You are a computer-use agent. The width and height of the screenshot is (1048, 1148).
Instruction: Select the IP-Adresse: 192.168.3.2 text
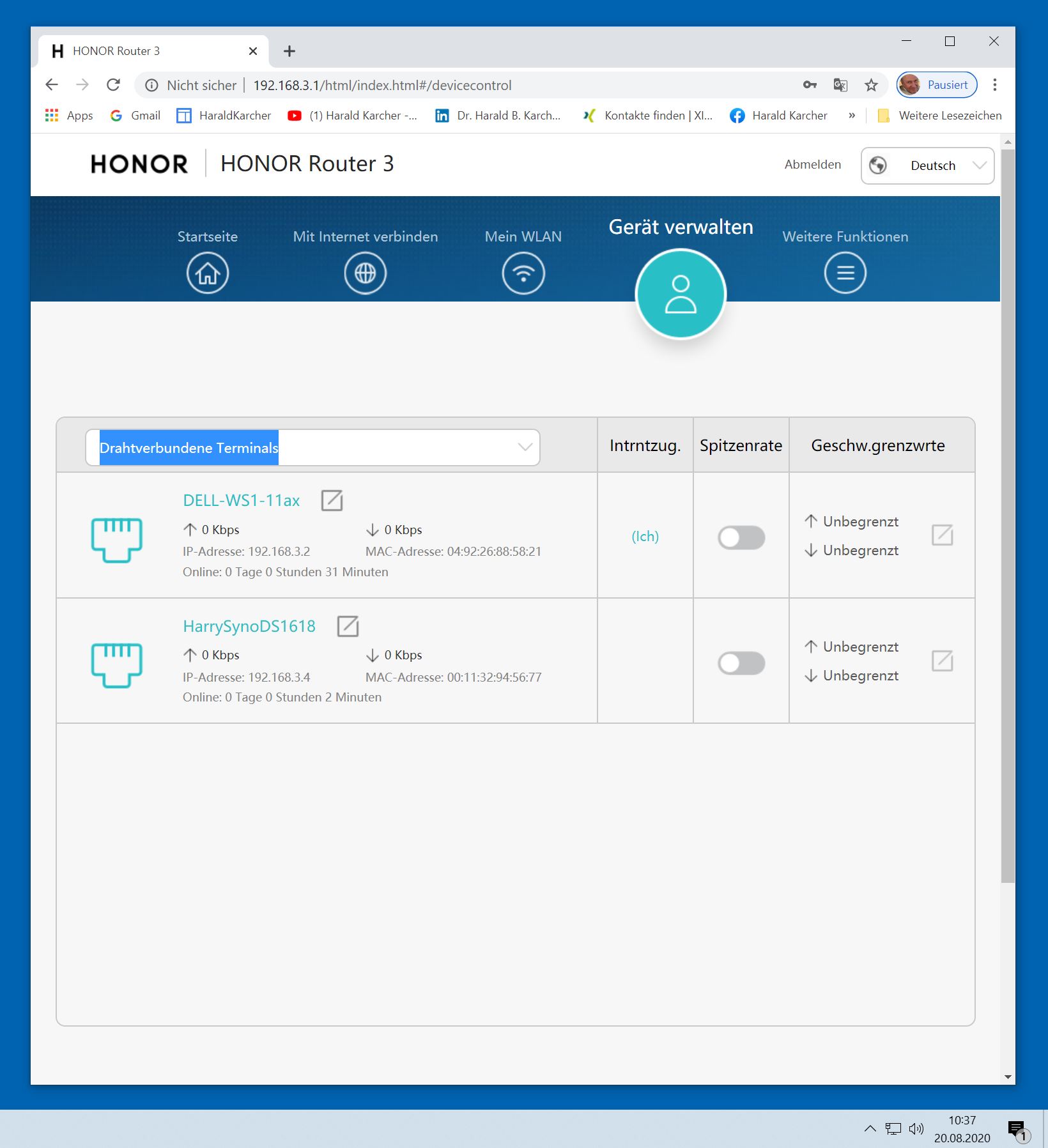pyautogui.click(x=247, y=551)
